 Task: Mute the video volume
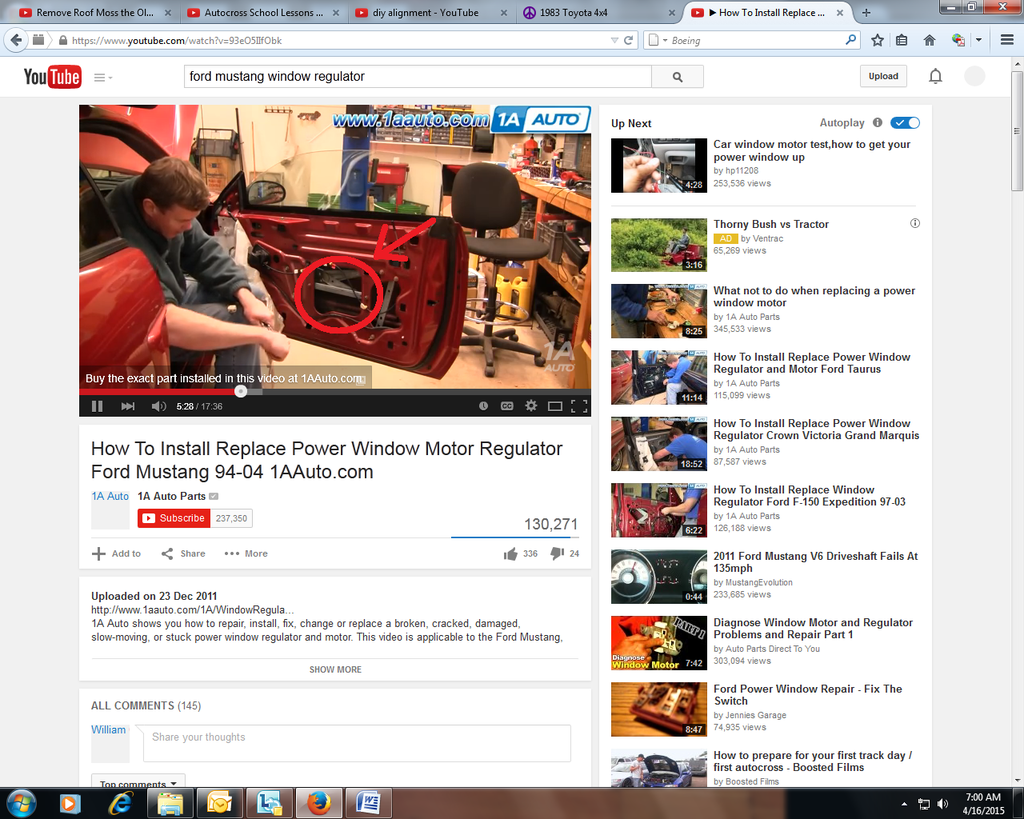click(x=159, y=406)
